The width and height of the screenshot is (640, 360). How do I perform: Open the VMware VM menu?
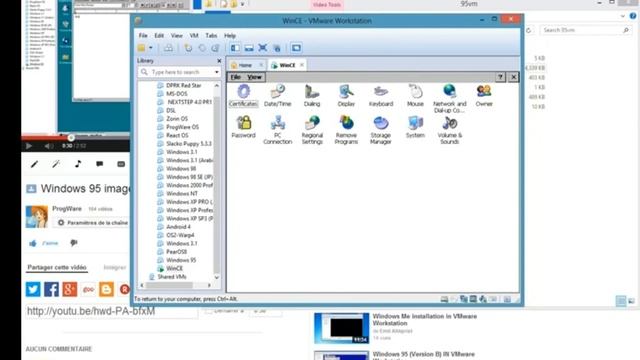(194, 36)
